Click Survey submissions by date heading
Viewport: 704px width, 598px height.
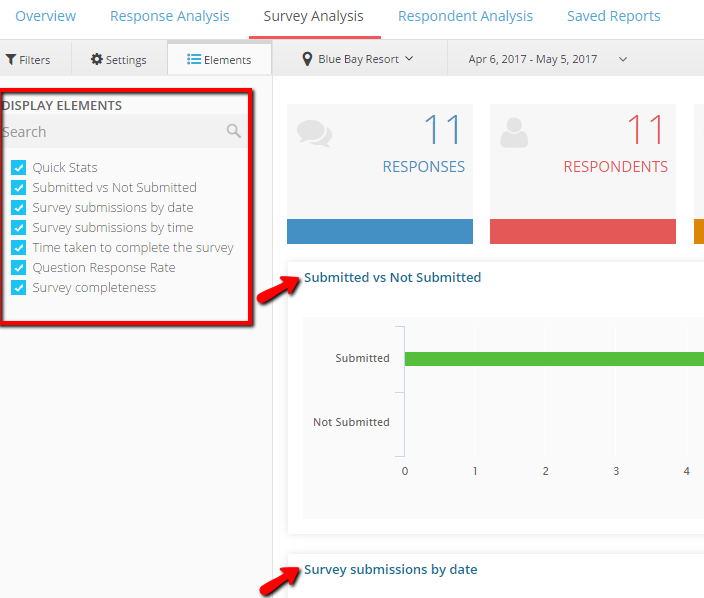tap(391, 569)
